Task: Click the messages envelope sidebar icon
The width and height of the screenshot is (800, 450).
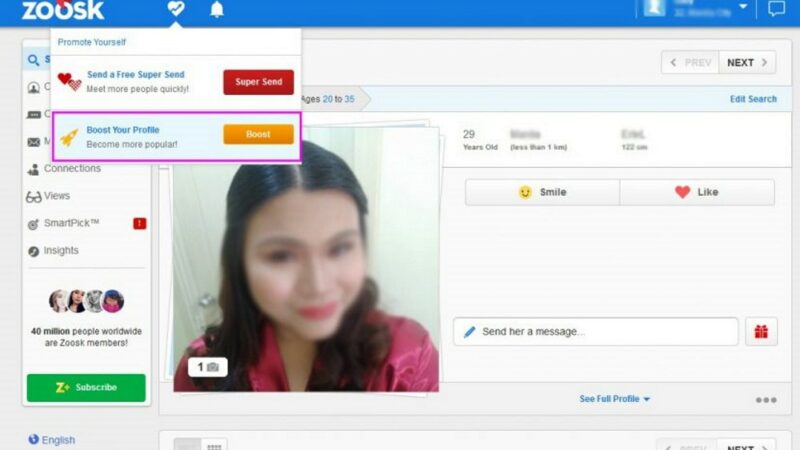Action: pyautogui.click(x=34, y=142)
